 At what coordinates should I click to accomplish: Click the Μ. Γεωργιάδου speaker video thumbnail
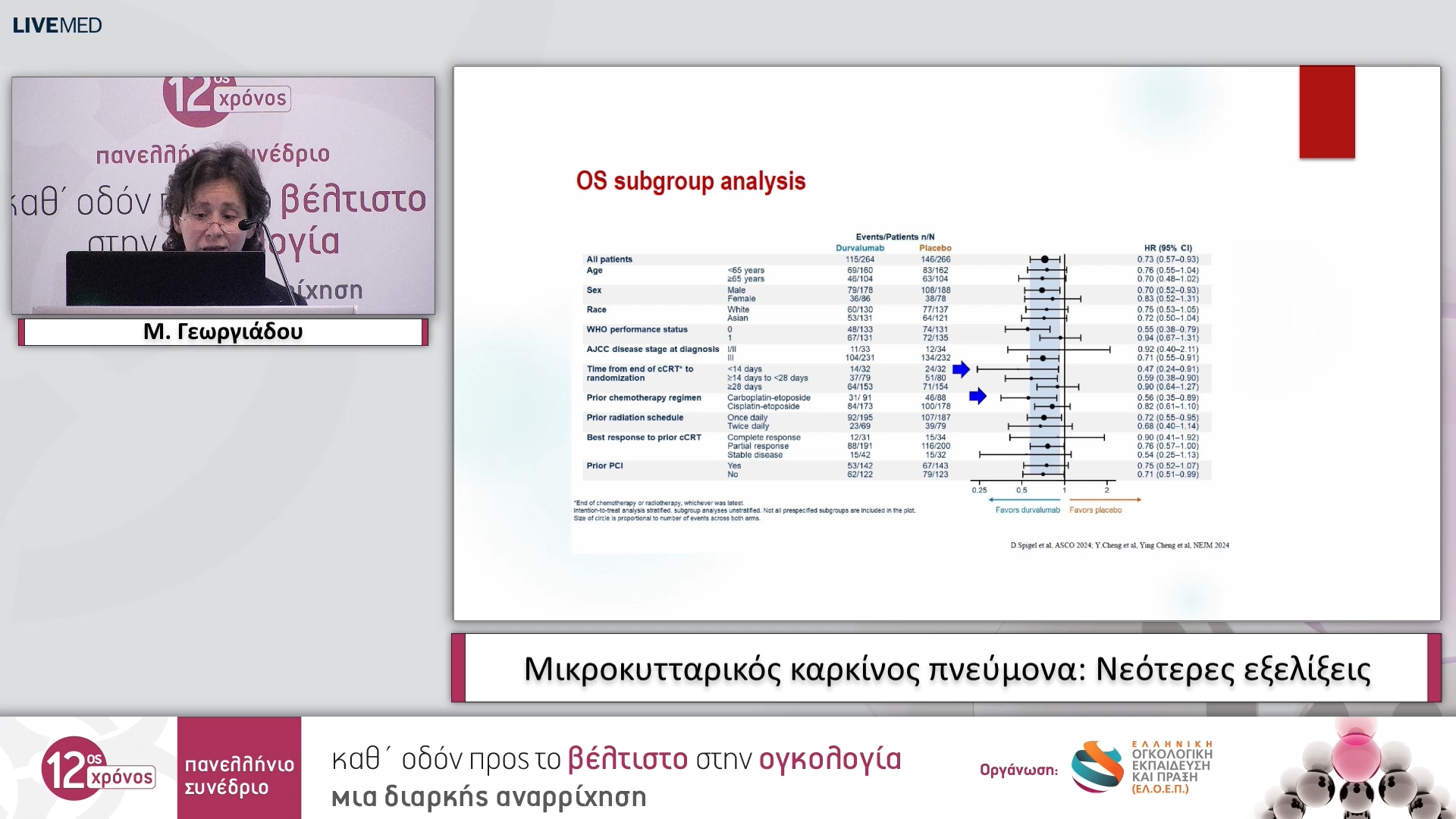[x=222, y=193]
